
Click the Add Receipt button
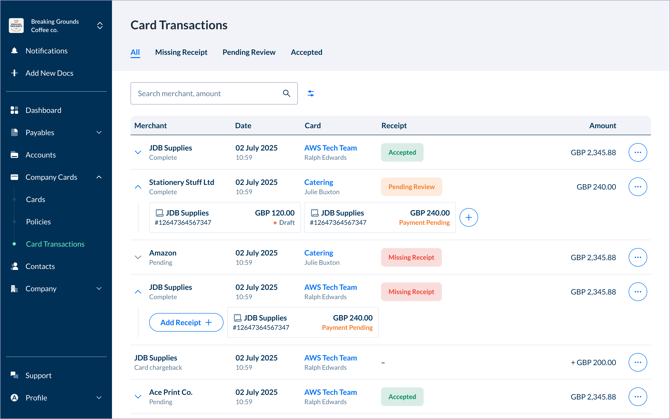[x=186, y=322]
